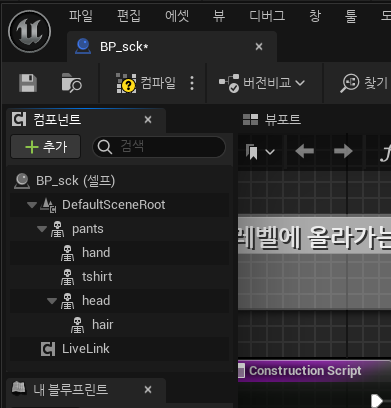Viewport: 391px width, 408px height.
Task: Switch to the 뷰포트 viewport tab
Action: (272, 119)
